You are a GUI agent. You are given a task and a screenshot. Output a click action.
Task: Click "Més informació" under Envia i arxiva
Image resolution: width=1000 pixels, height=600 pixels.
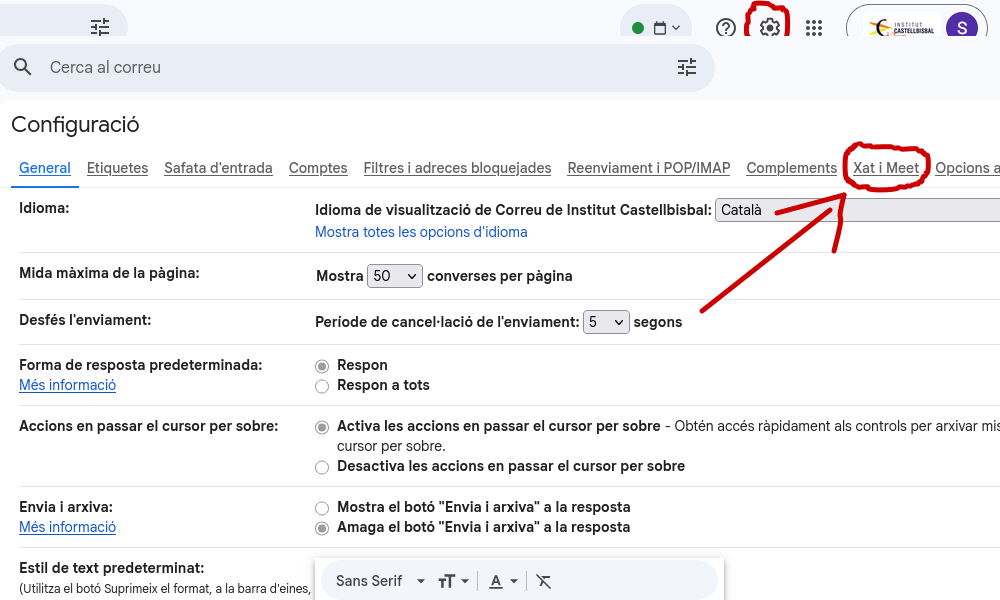67,527
